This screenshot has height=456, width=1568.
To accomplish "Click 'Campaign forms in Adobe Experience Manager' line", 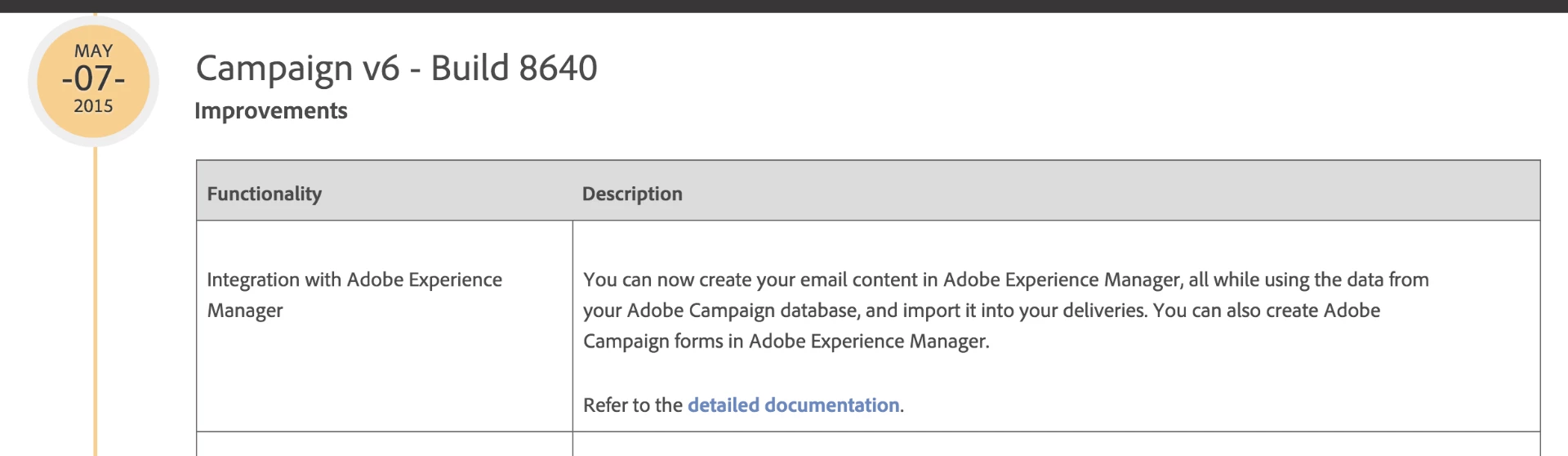I will point(786,342).
